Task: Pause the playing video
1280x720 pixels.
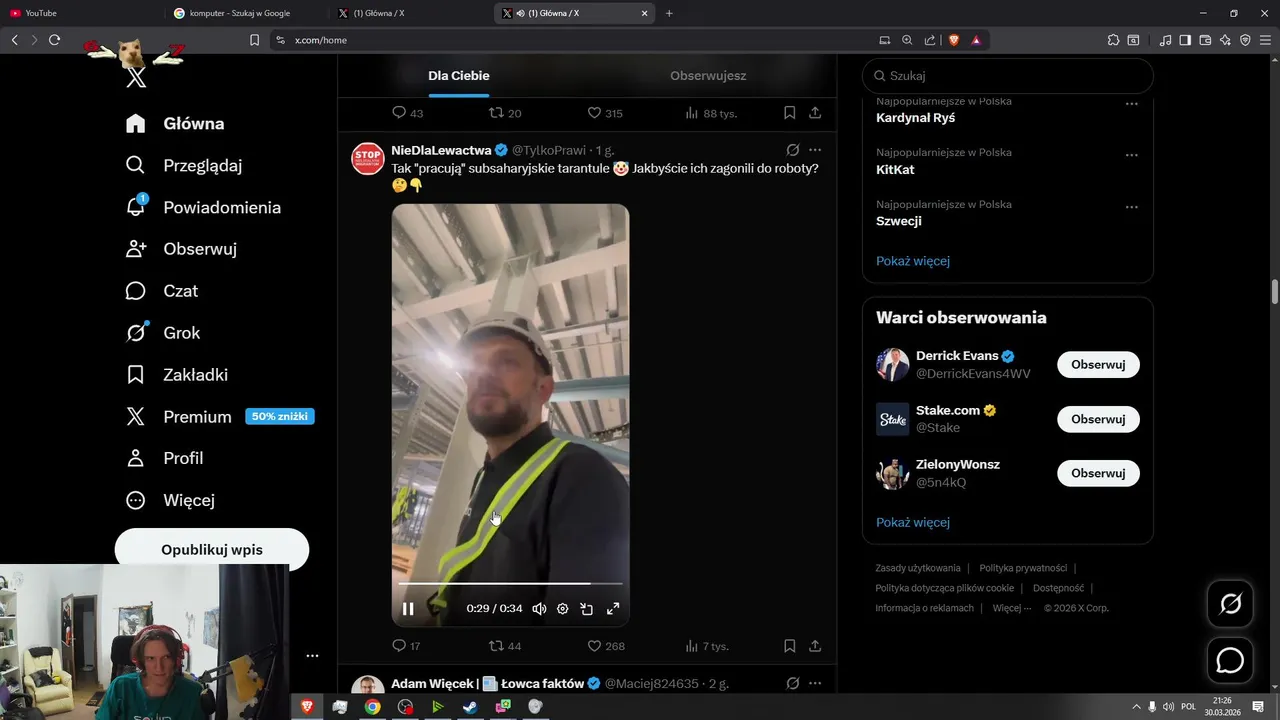Action: click(408, 608)
